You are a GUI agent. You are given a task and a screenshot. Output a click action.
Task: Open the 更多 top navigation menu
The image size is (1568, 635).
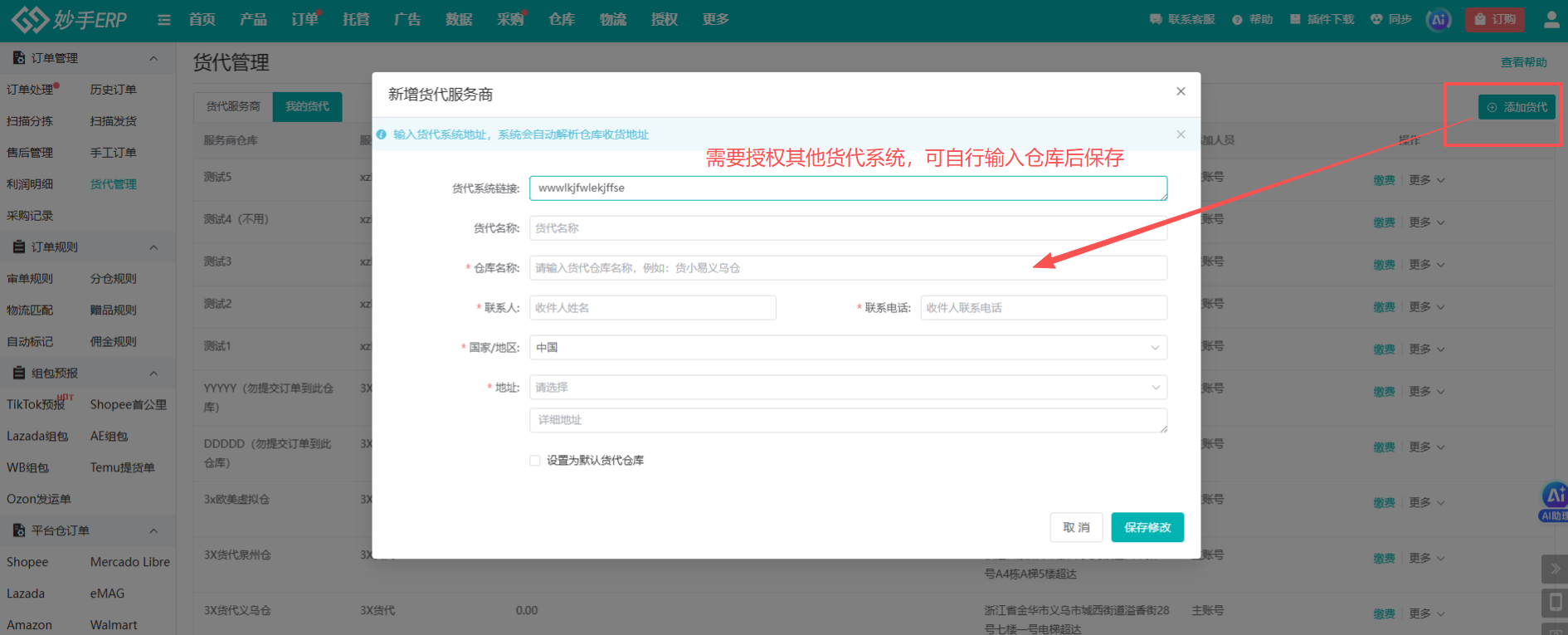(716, 20)
